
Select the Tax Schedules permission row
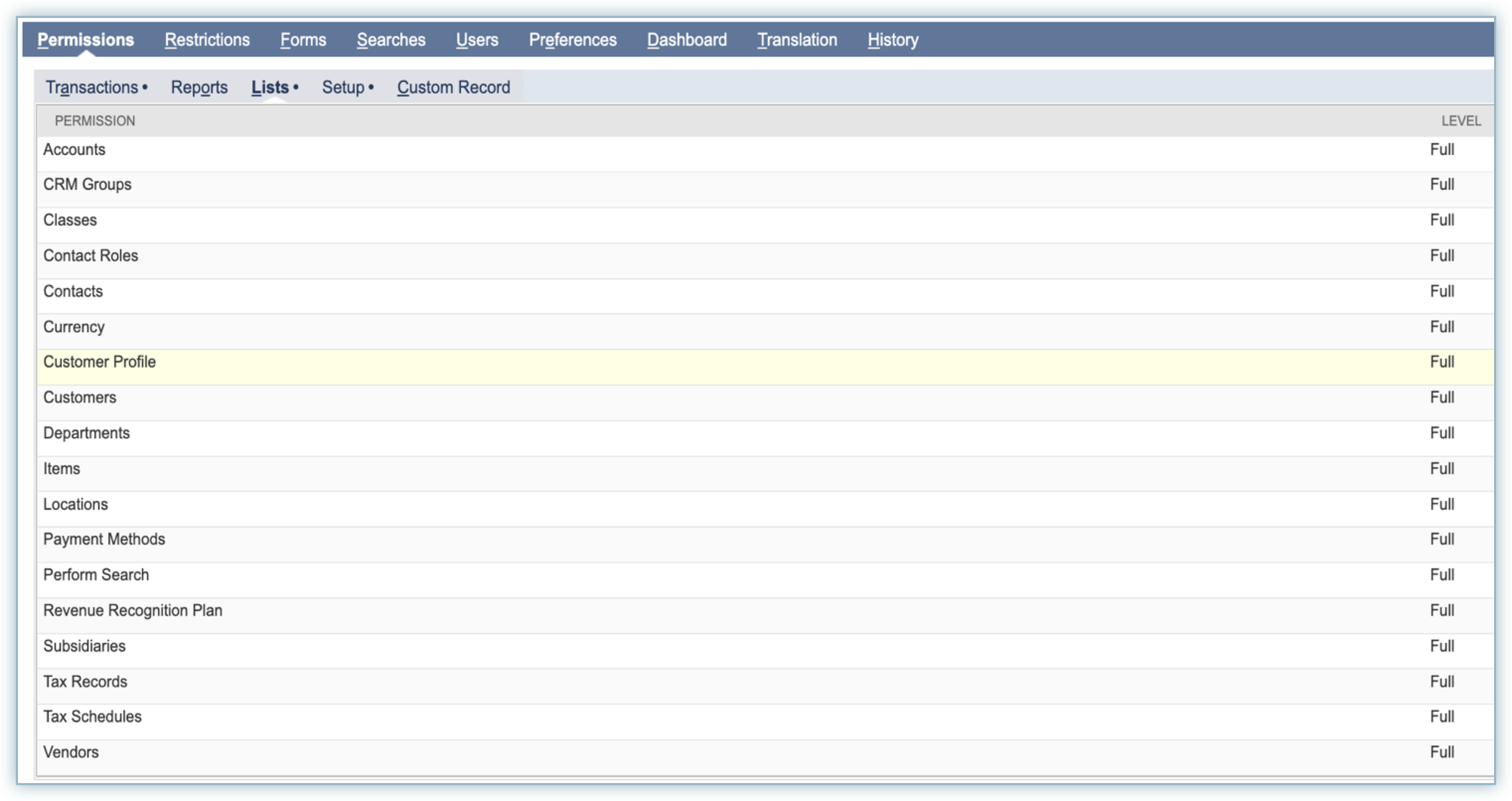pos(92,717)
